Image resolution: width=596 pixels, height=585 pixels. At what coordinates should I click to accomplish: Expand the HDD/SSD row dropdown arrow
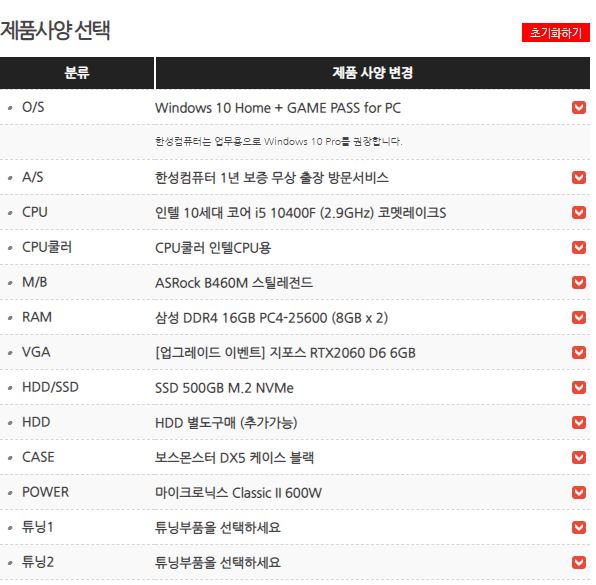(x=579, y=387)
